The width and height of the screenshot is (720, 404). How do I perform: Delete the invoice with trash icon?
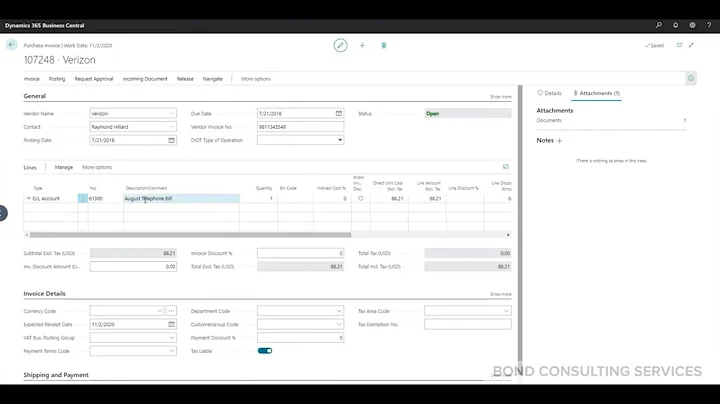384,45
